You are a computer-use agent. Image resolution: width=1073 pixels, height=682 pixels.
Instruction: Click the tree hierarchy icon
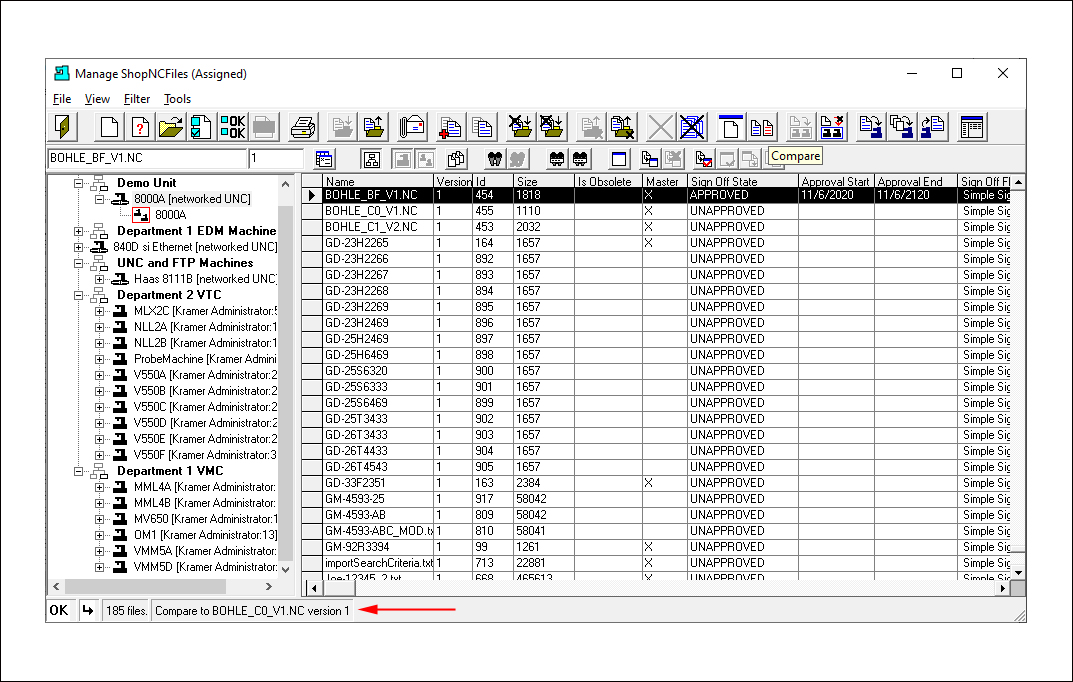(x=372, y=159)
